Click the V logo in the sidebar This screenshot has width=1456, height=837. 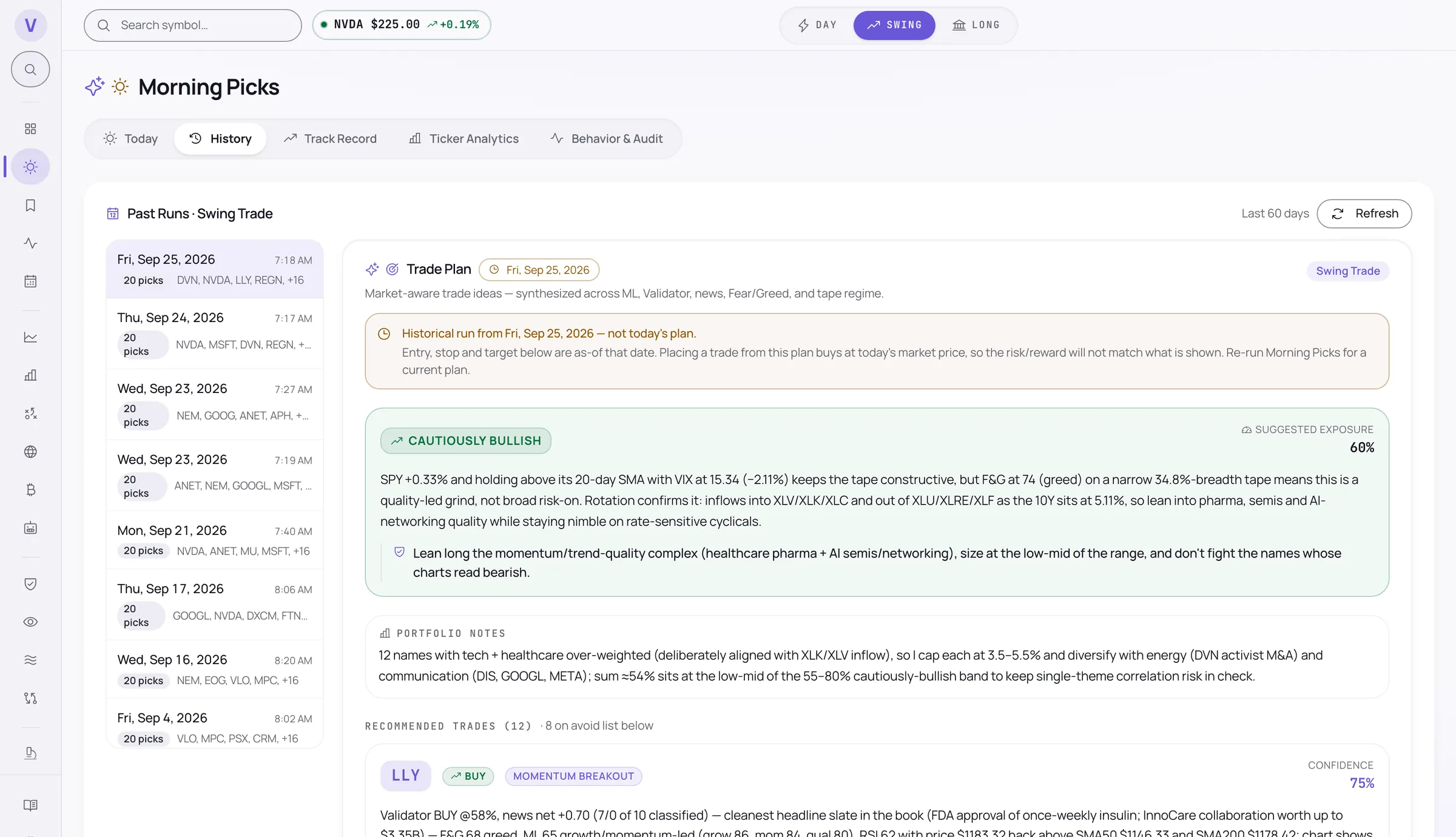coord(30,25)
